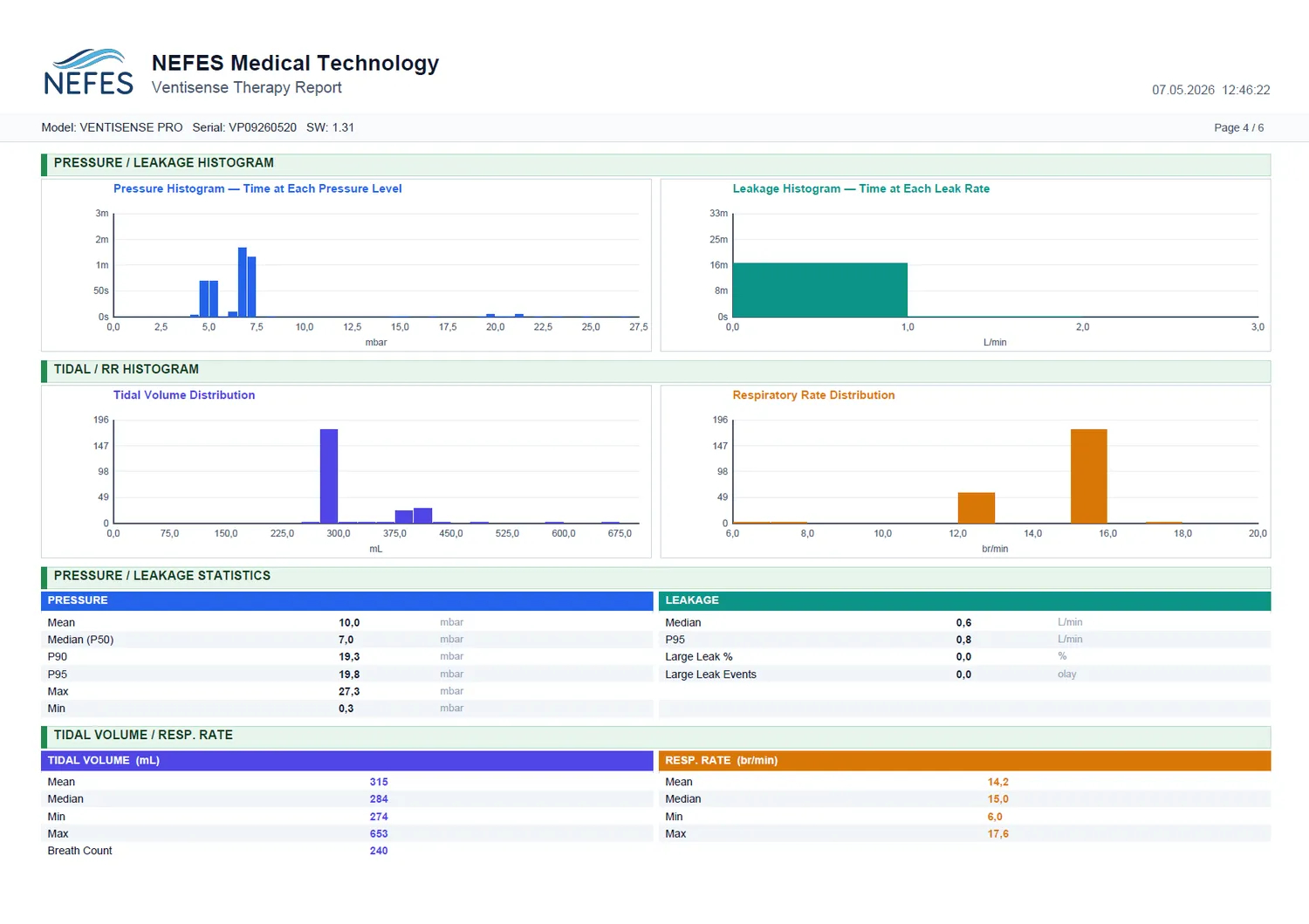The image size is (1309, 924).
Task: Select the pressure Max value 27,3
Action: pos(349,691)
